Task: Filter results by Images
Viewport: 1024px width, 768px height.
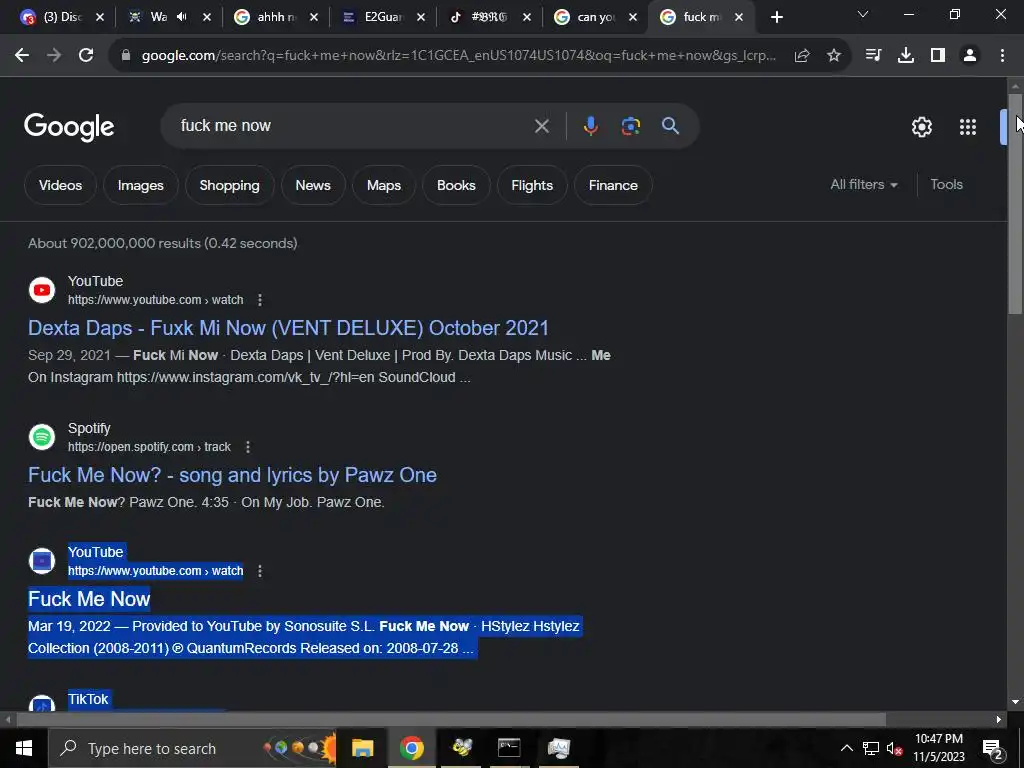Action: [140, 185]
